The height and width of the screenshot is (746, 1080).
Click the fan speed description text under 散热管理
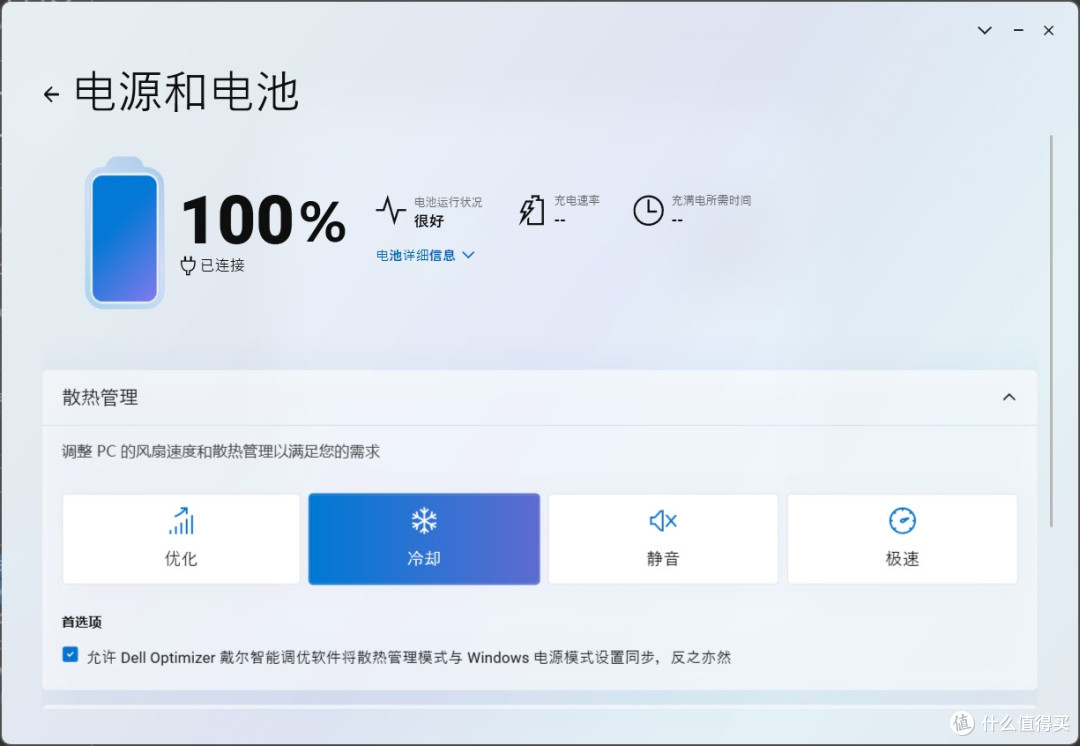click(x=221, y=452)
